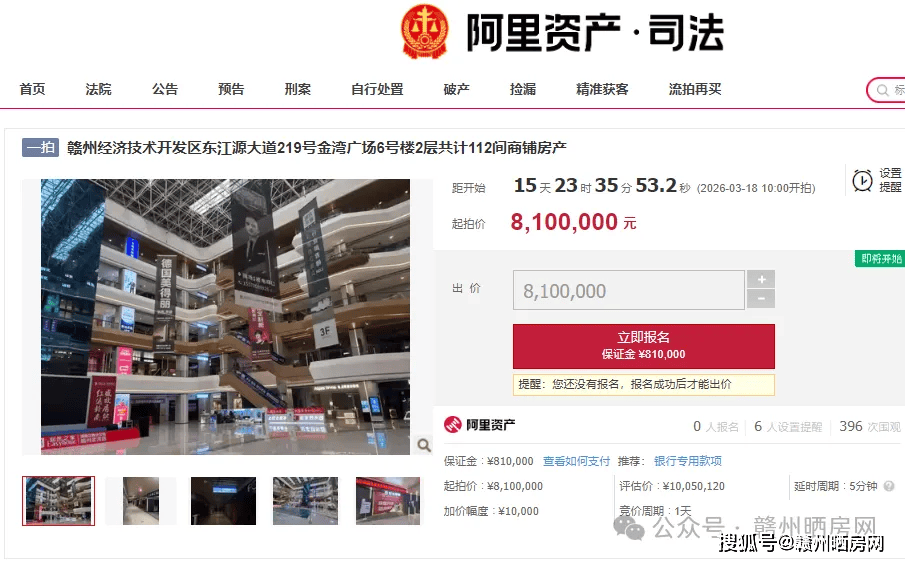
Task: Click the clock reminder icon
Action: click(x=862, y=181)
